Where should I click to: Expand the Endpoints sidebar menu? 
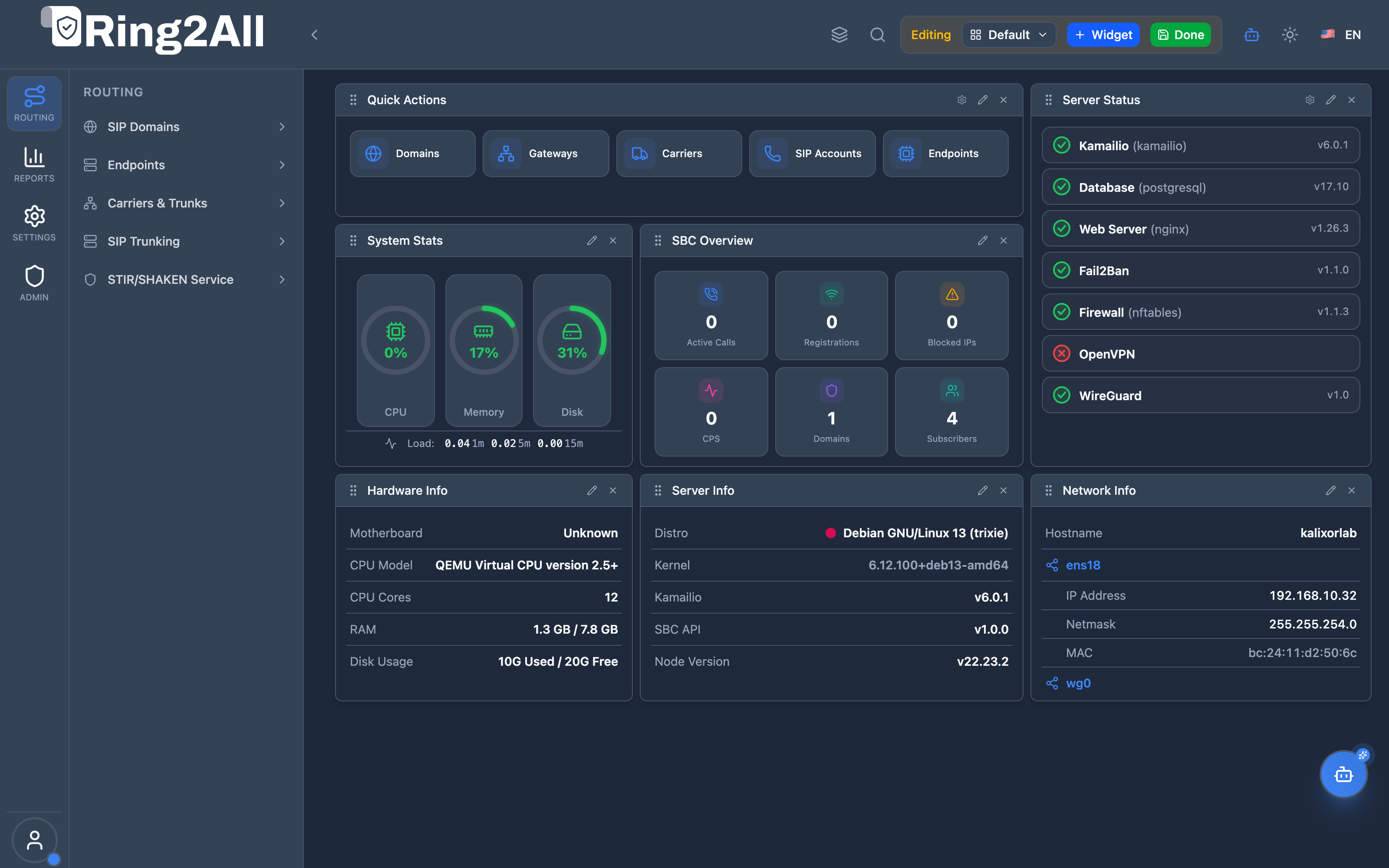(x=185, y=165)
